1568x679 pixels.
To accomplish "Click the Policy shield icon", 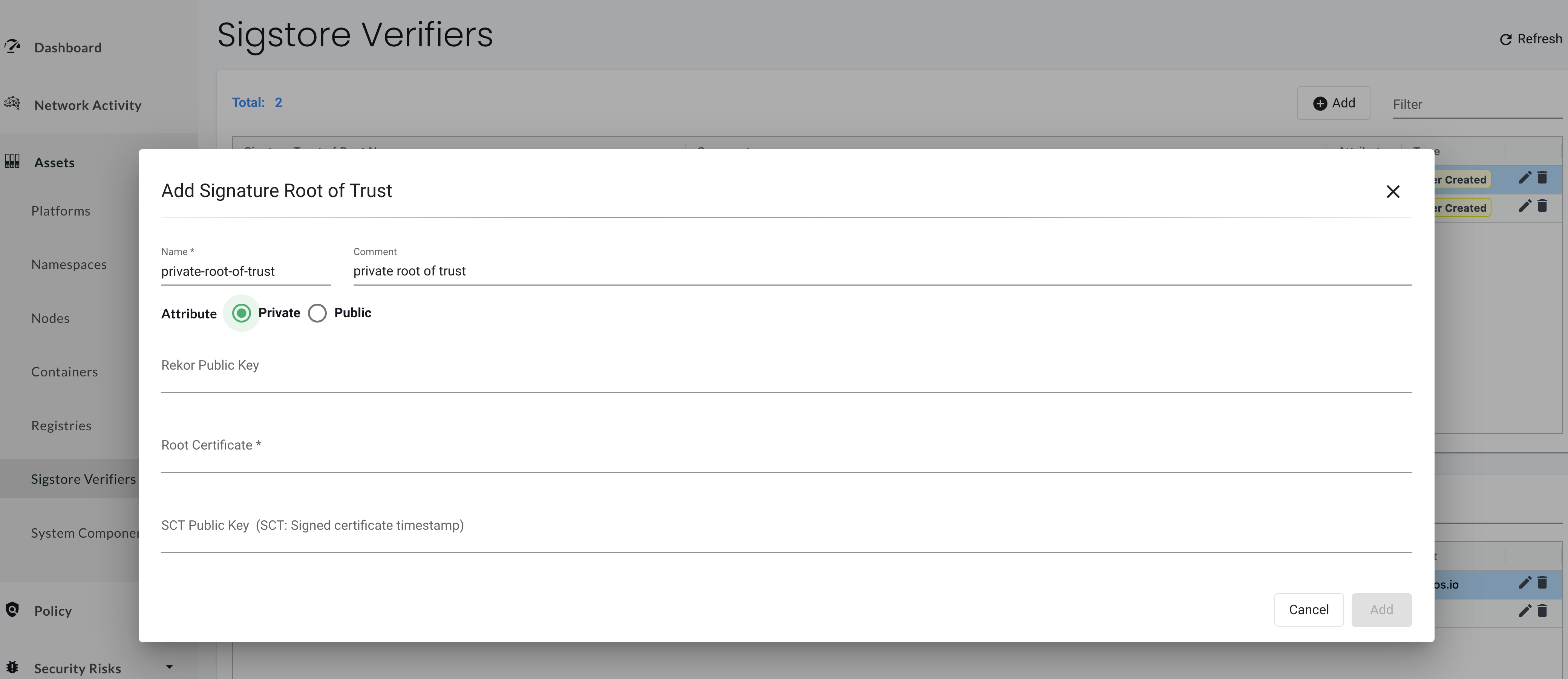I will (12, 610).
